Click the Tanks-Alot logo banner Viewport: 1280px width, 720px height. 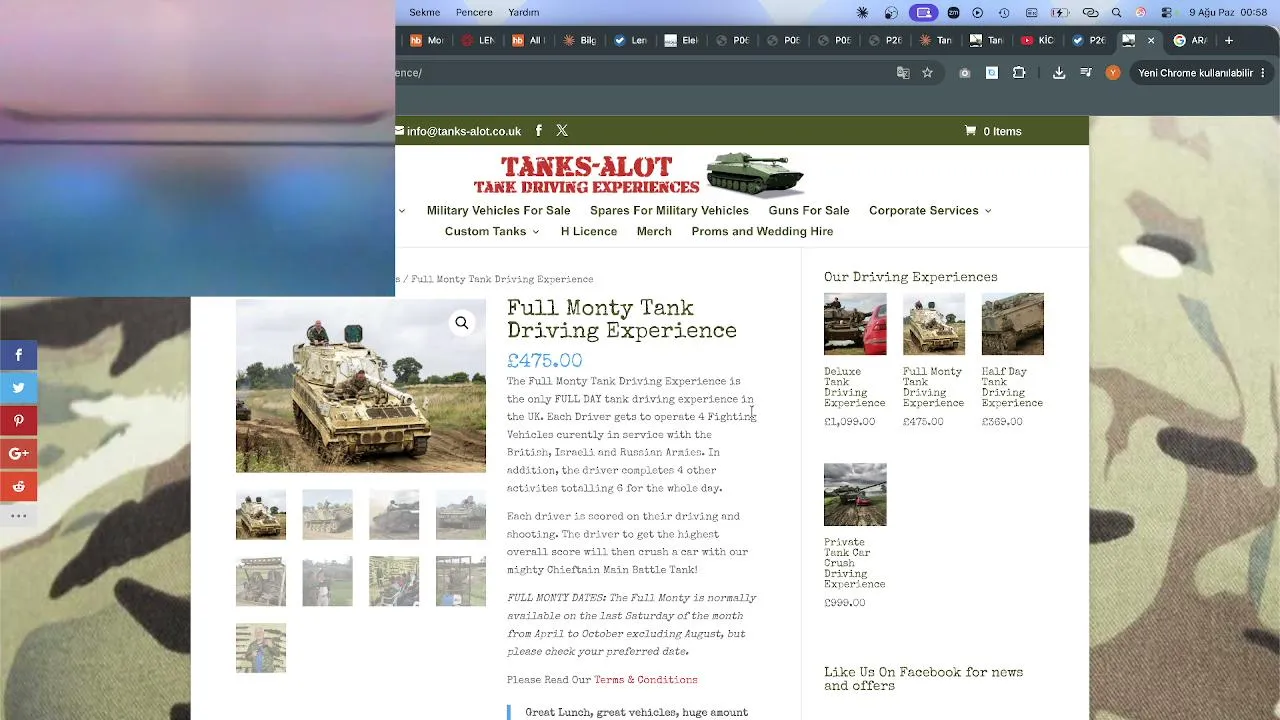pos(639,174)
